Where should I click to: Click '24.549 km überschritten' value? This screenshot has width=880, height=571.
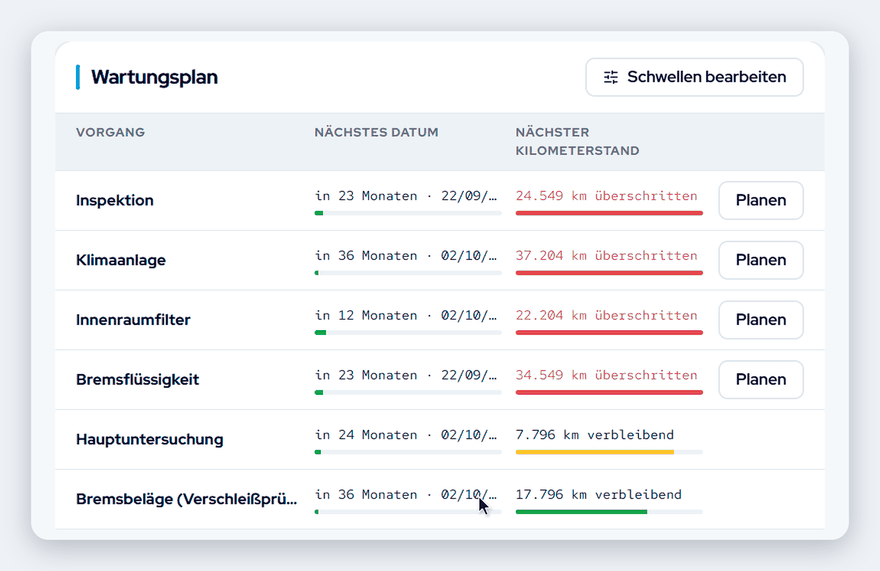[x=607, y=196]
